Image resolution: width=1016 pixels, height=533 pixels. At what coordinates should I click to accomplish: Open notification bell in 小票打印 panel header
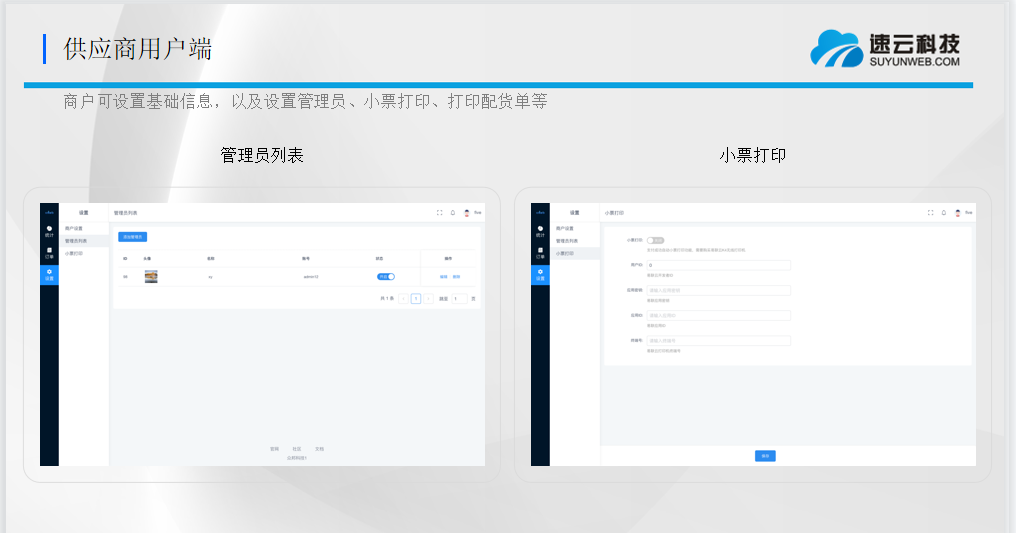pyautogui.click(x=943, y=213)
